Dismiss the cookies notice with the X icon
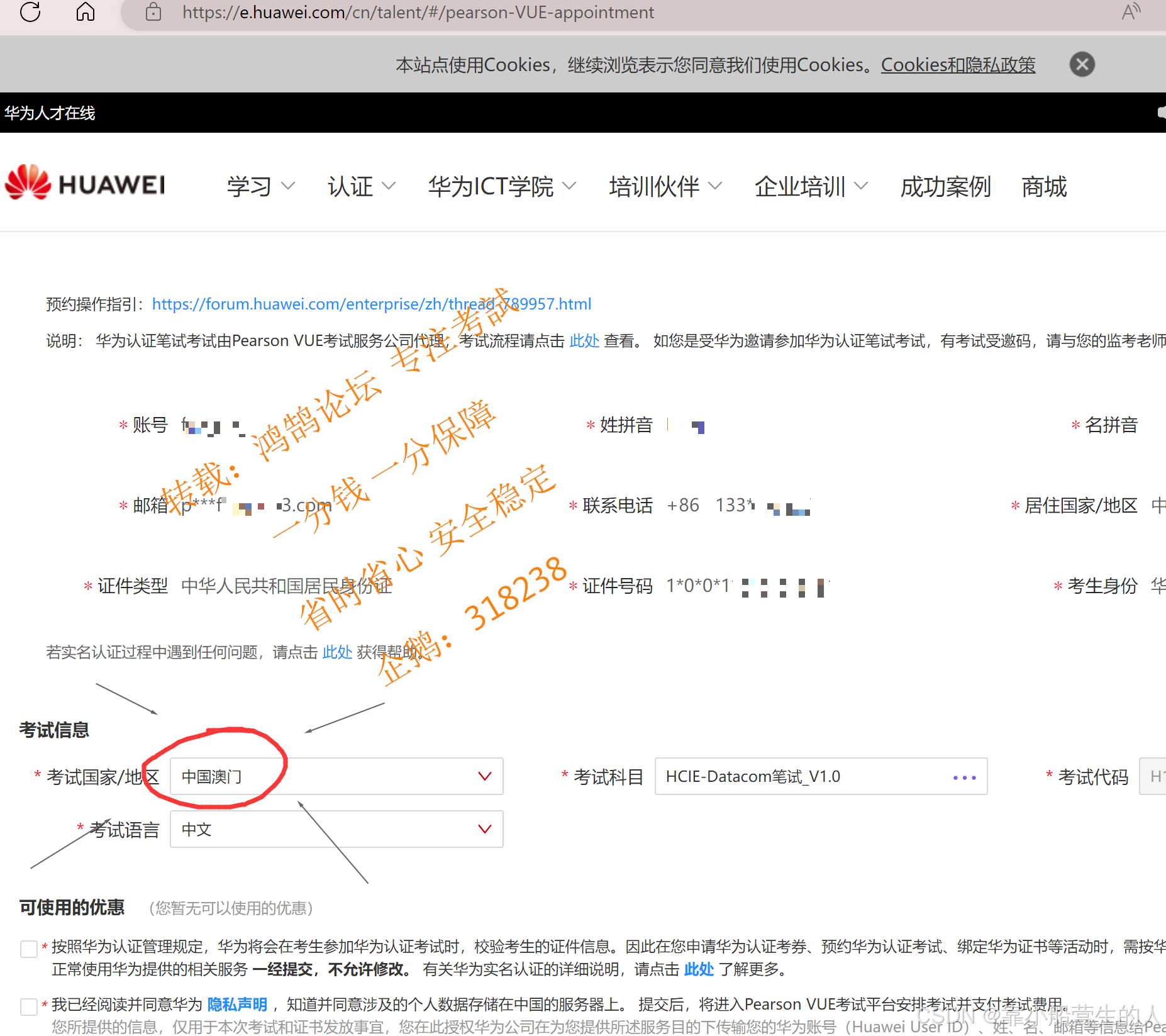The width and height of the screenshot is (1166, 1036). coord(1082,64)
